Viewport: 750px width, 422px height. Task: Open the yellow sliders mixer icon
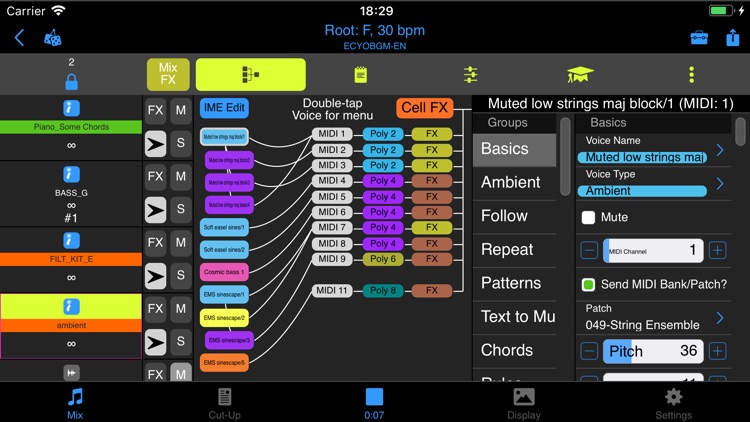(471, 75)
